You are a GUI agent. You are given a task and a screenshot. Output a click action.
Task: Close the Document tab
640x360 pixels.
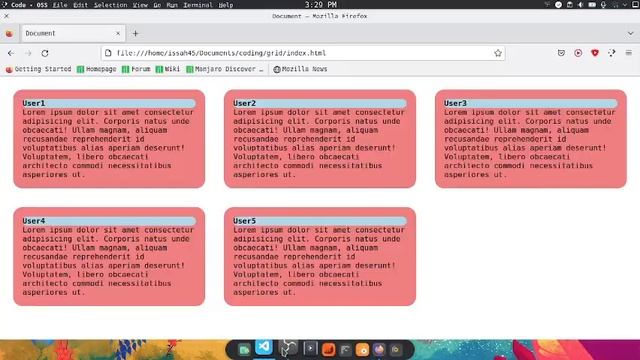118,33
